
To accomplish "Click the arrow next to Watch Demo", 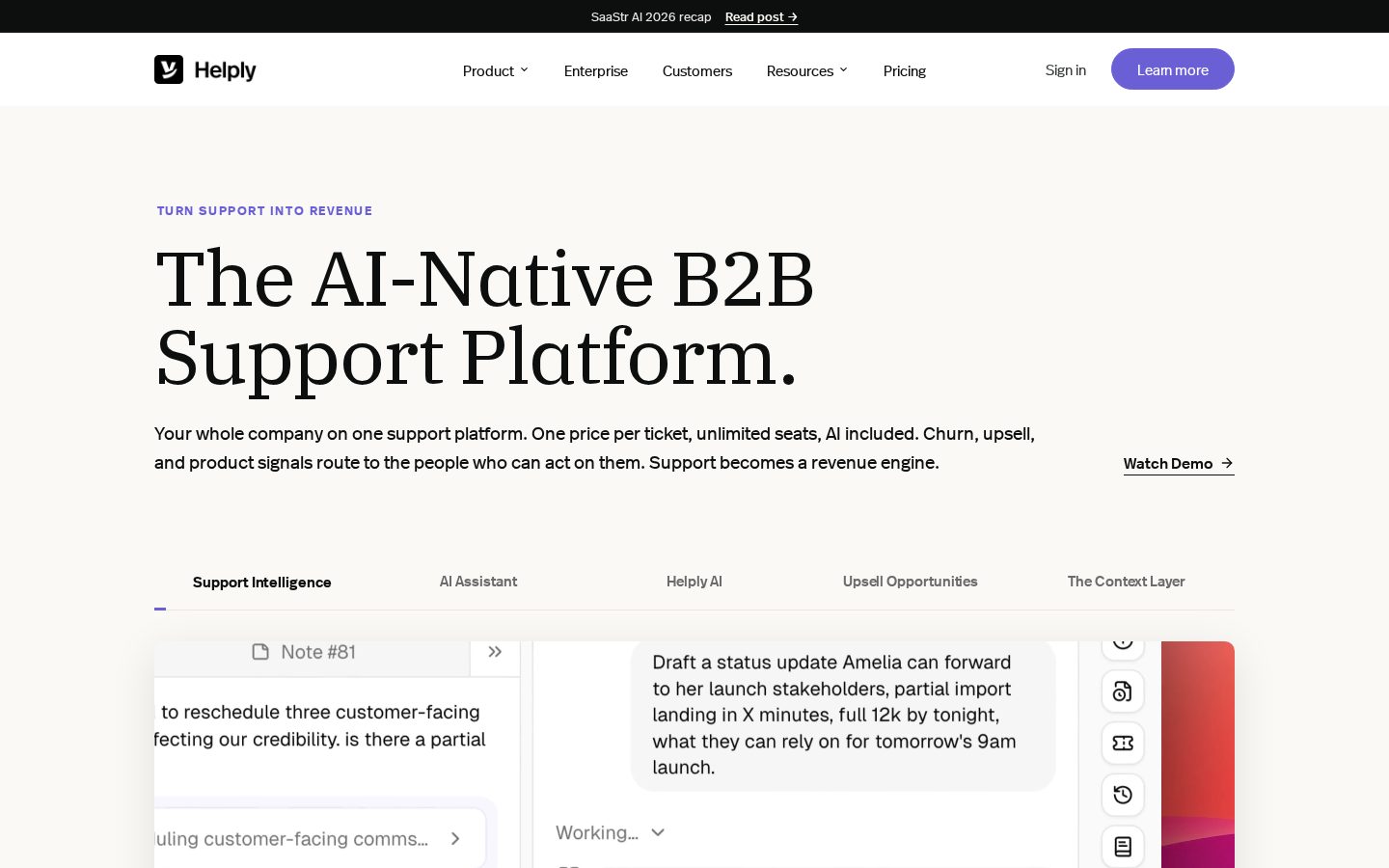I will click(1227, 463).
